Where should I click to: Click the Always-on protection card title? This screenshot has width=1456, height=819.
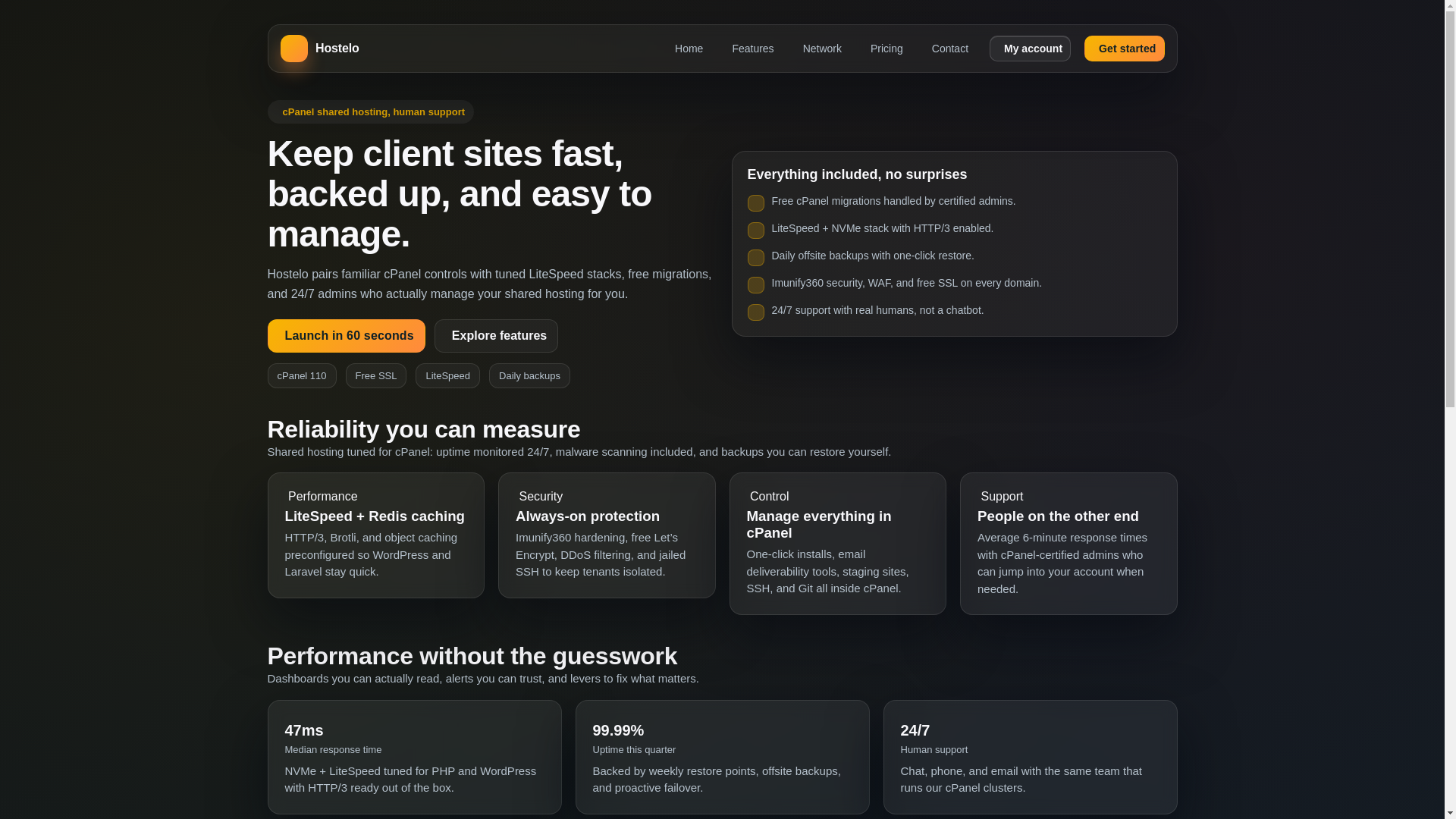pos(588,516)
